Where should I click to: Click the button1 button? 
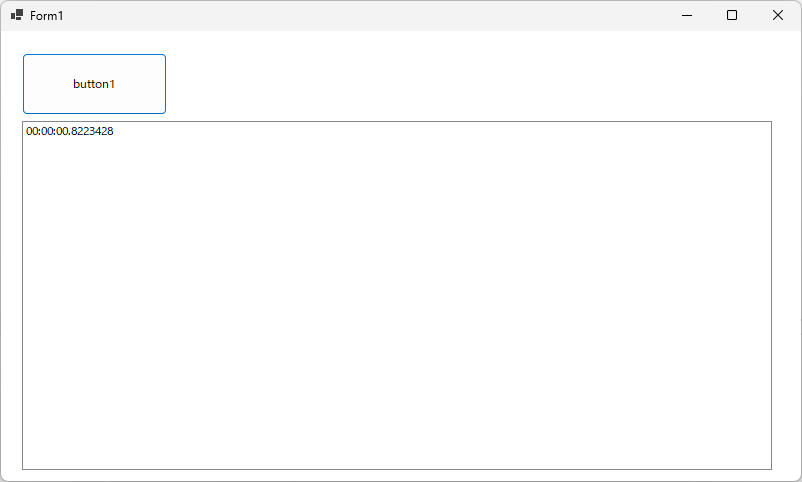click(x=95, y=84)
